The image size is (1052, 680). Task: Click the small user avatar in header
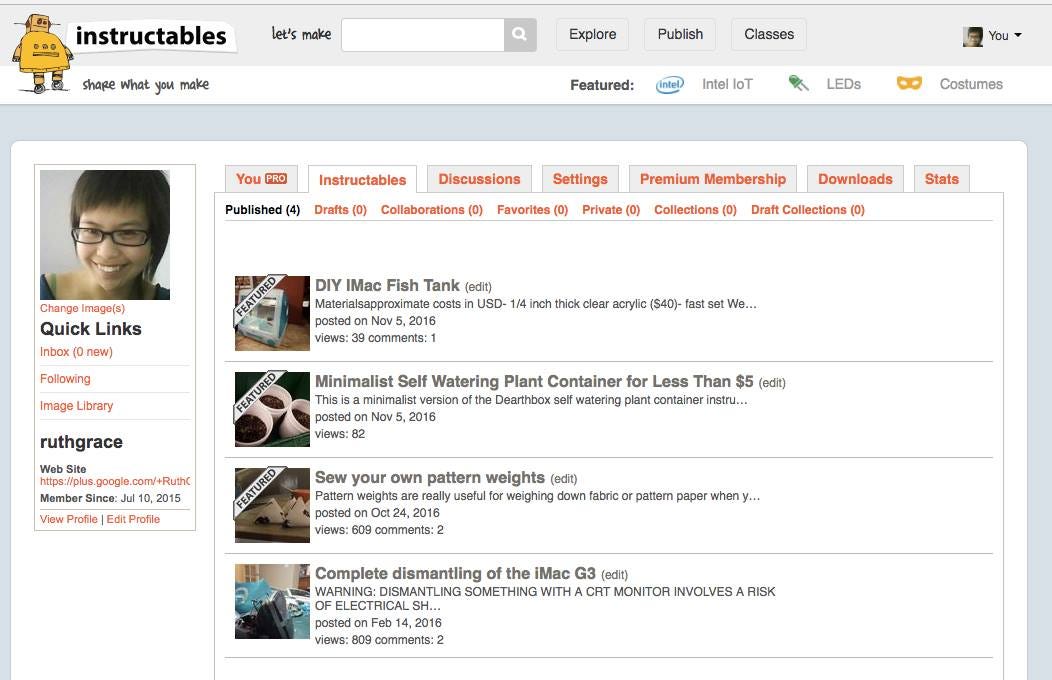click(972, 36)
